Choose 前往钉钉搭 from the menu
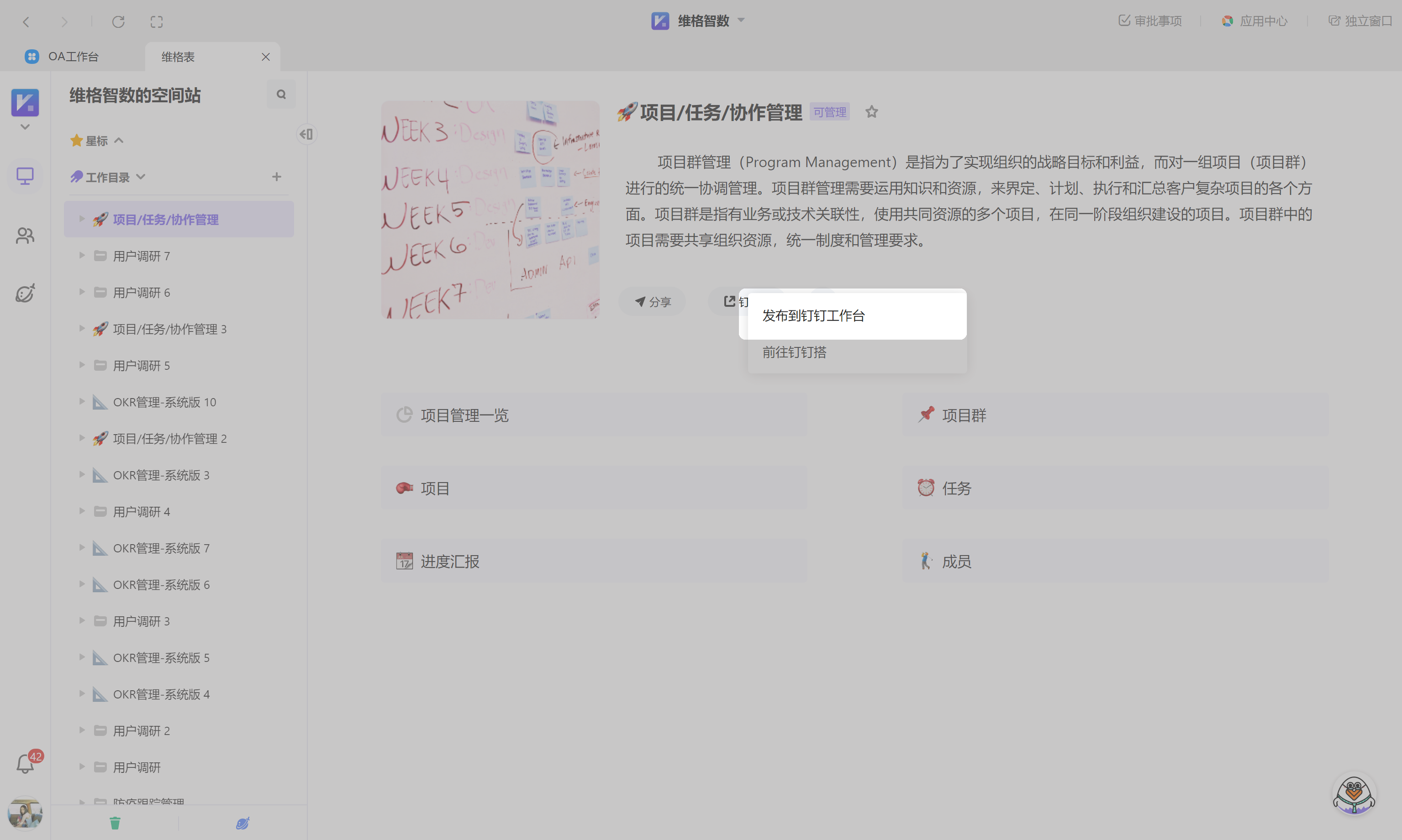Image resolution: width=1402 pixels, height=840 pixels. coord(794,352)
